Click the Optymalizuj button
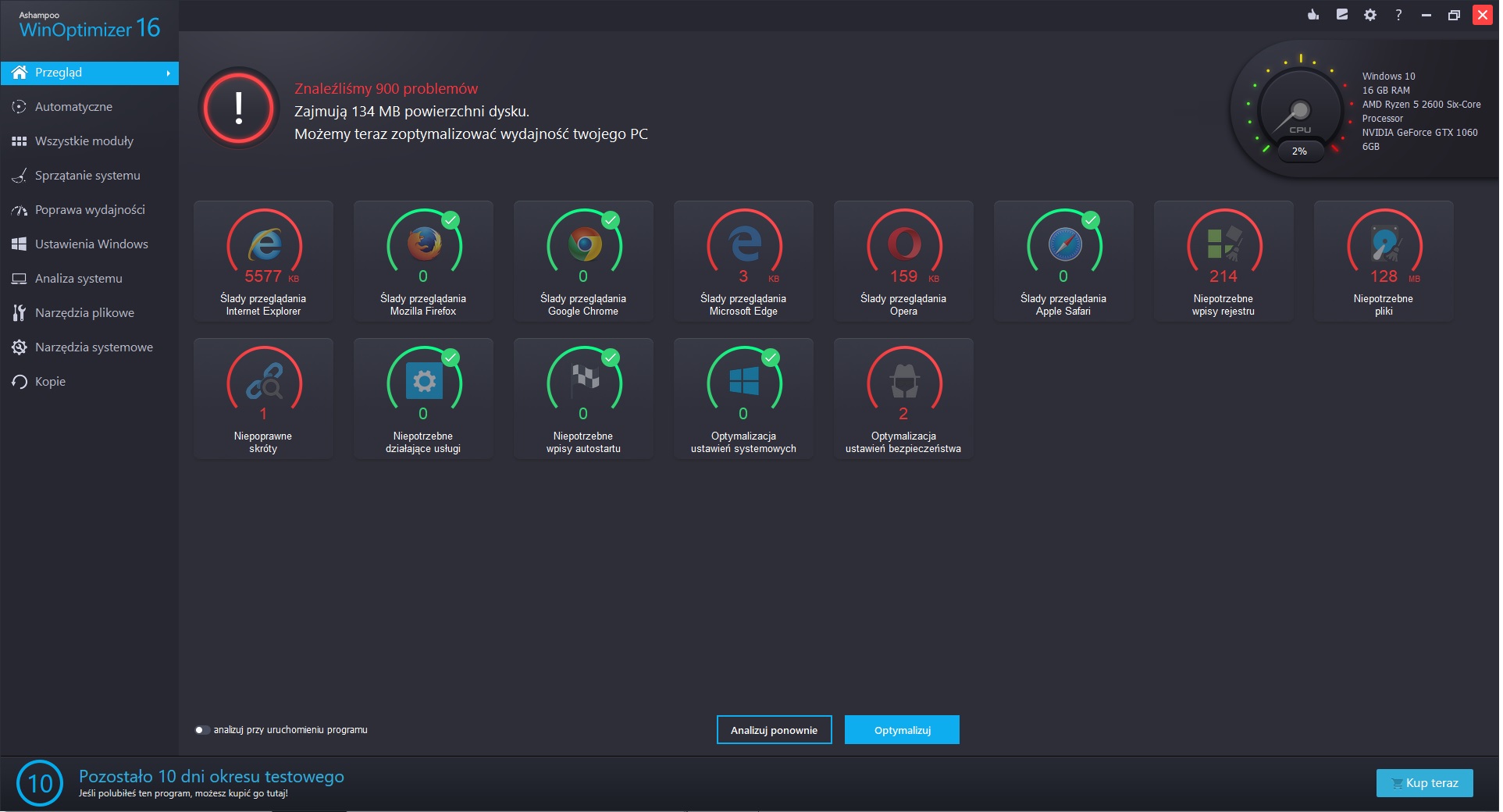The image size is (1503, 812). coord(902,730)
